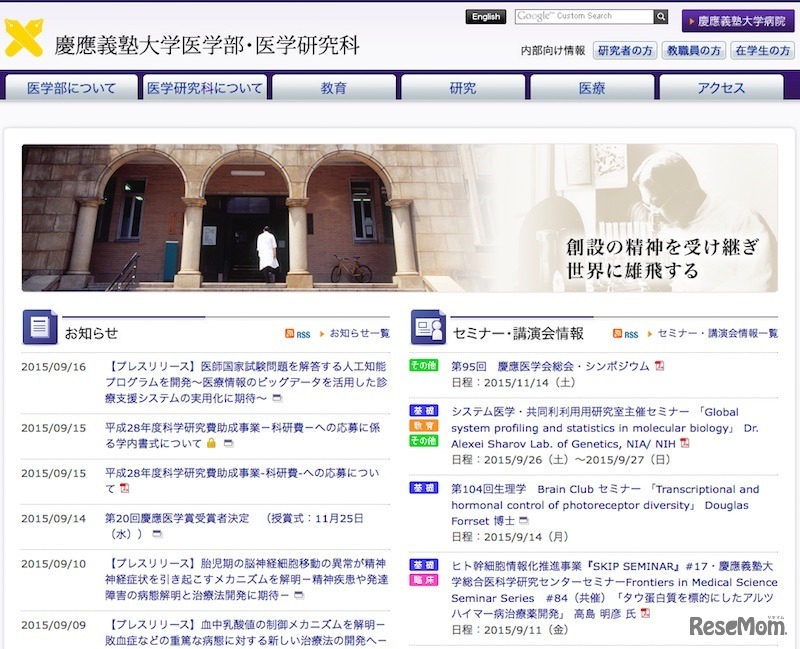Click the Keio crossed-pens logo
Image resolution: width=800 pixels, height=649 pixels.
[24, 38]
